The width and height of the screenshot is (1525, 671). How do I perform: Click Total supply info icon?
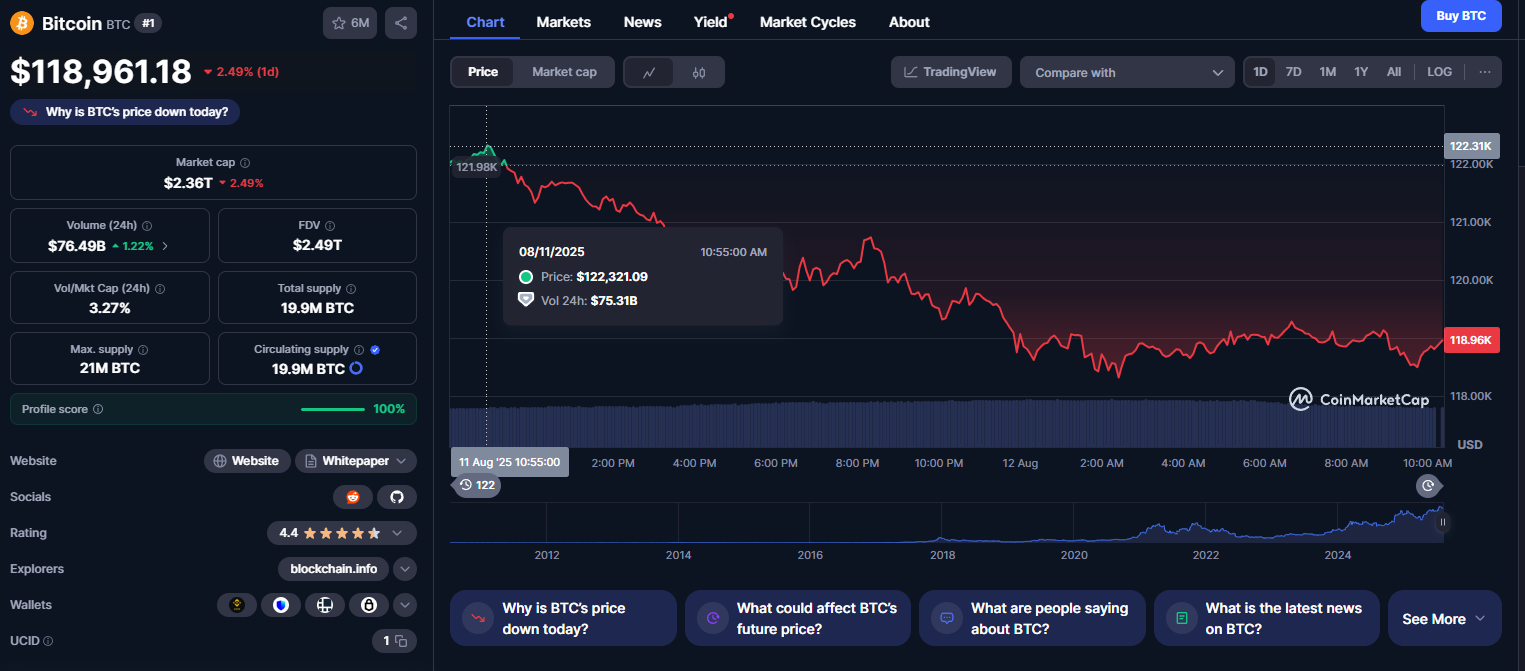pyautogui.click(x=351, y=288)
